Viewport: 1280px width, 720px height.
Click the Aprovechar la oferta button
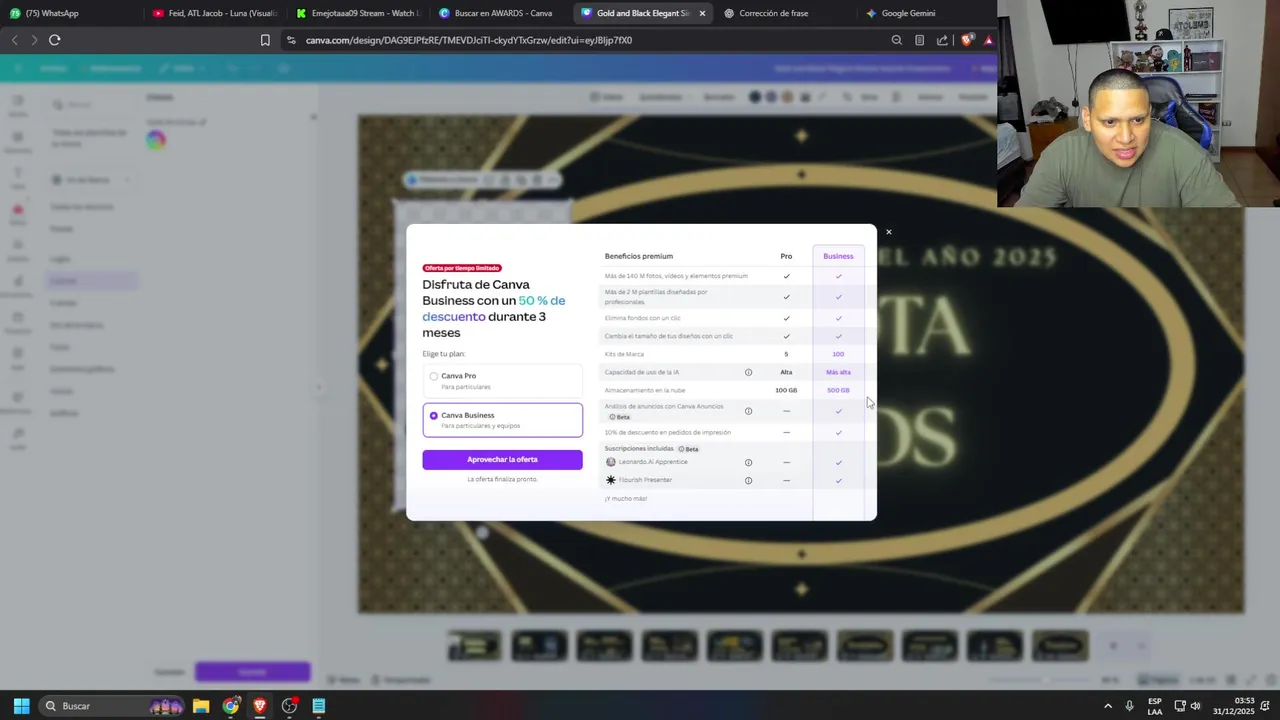tap(502, 460)
